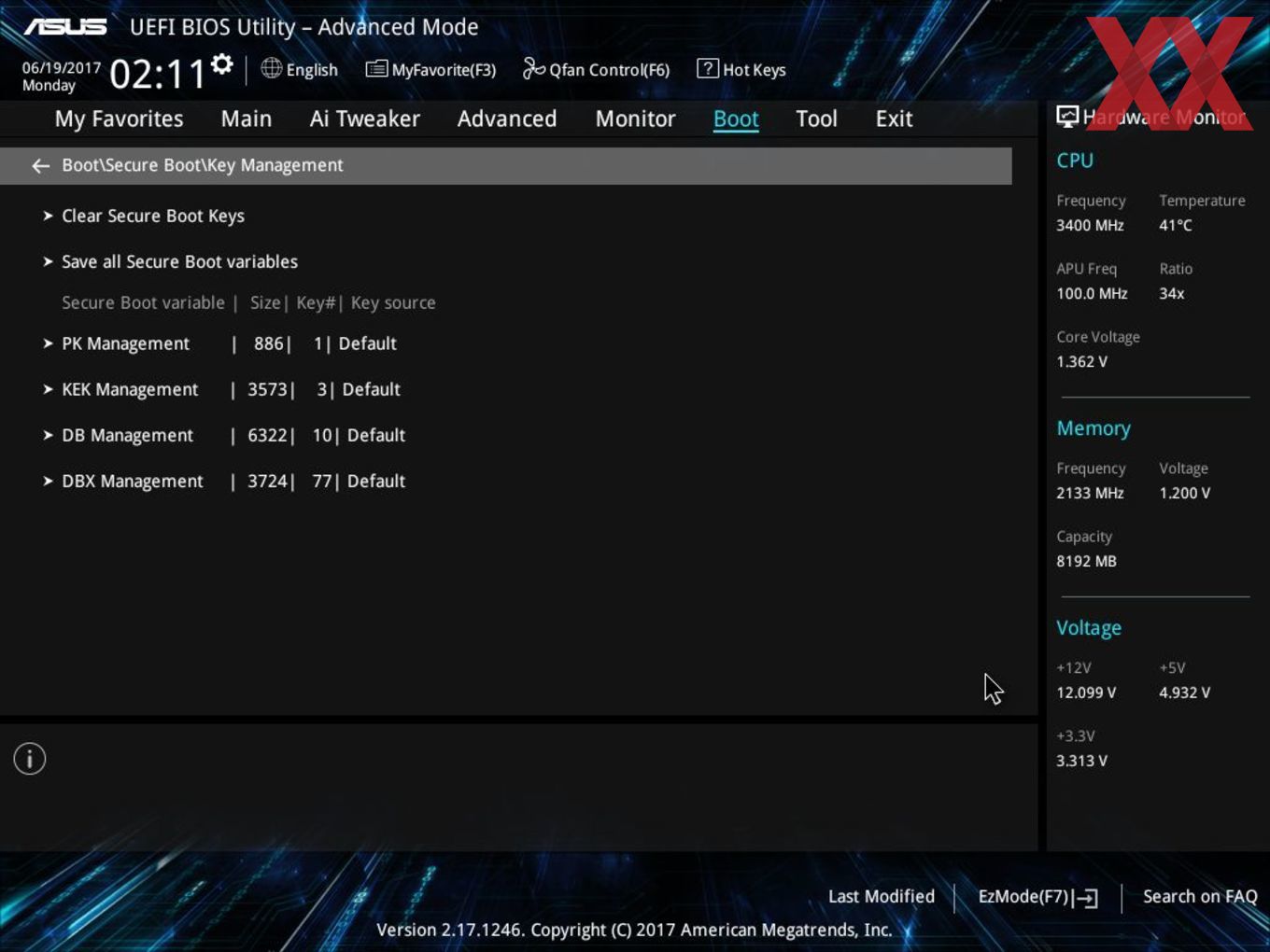The image size is (1270, 952).
Task: Click the 06/19/2017 date text
Action: tap(62, 68)
